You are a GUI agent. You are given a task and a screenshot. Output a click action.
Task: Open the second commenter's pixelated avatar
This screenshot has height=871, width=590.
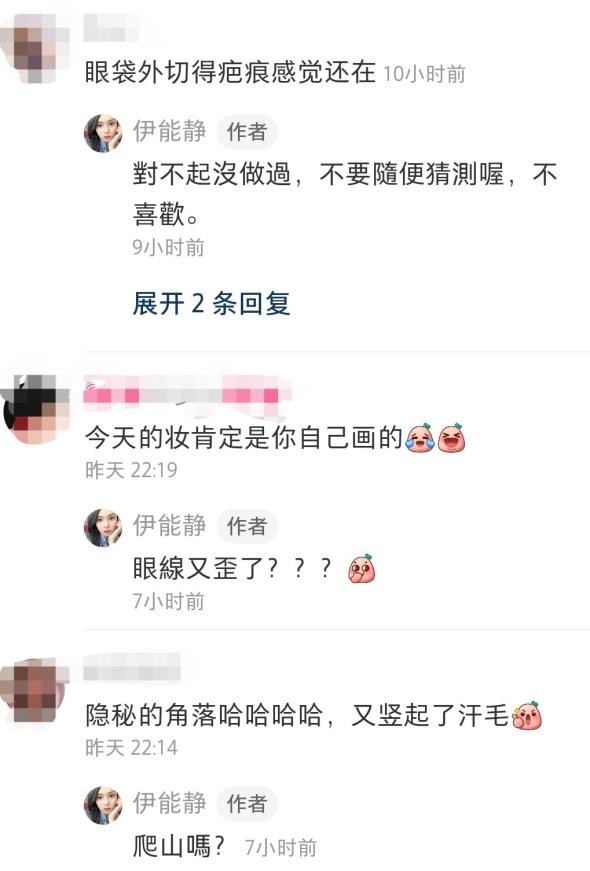tap(35, 409)
